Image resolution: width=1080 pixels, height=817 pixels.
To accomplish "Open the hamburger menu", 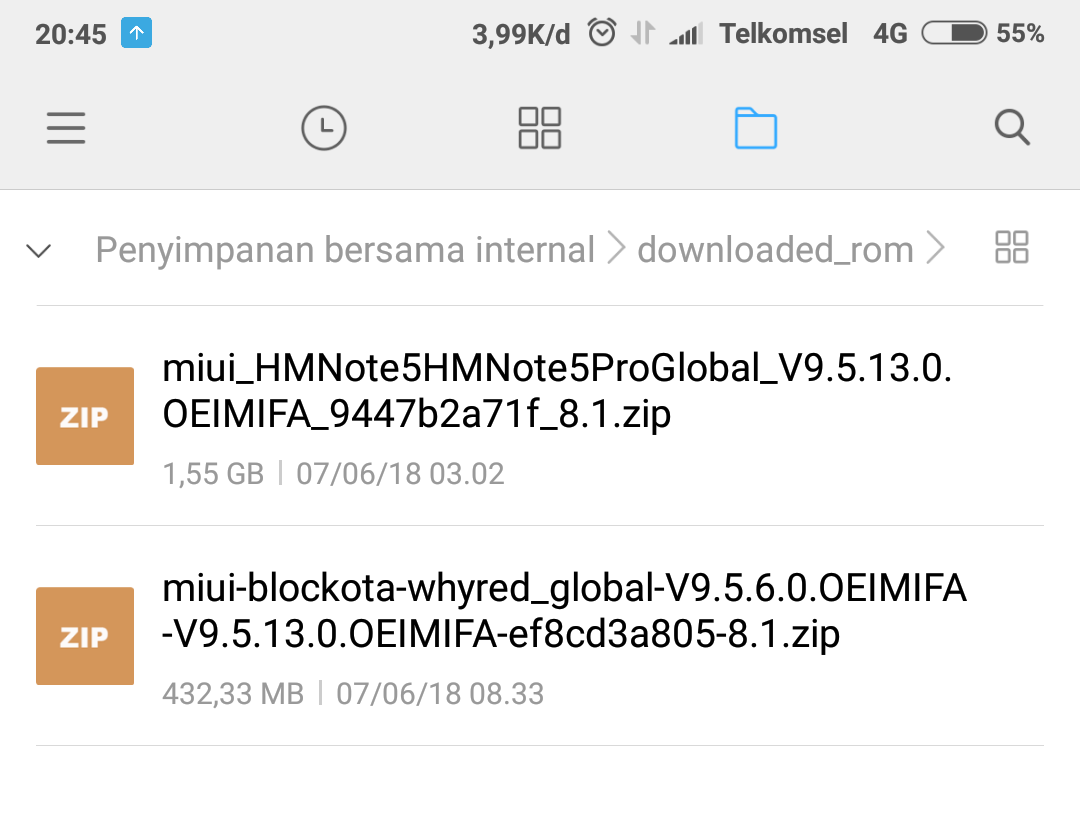I will coord(66,128).
